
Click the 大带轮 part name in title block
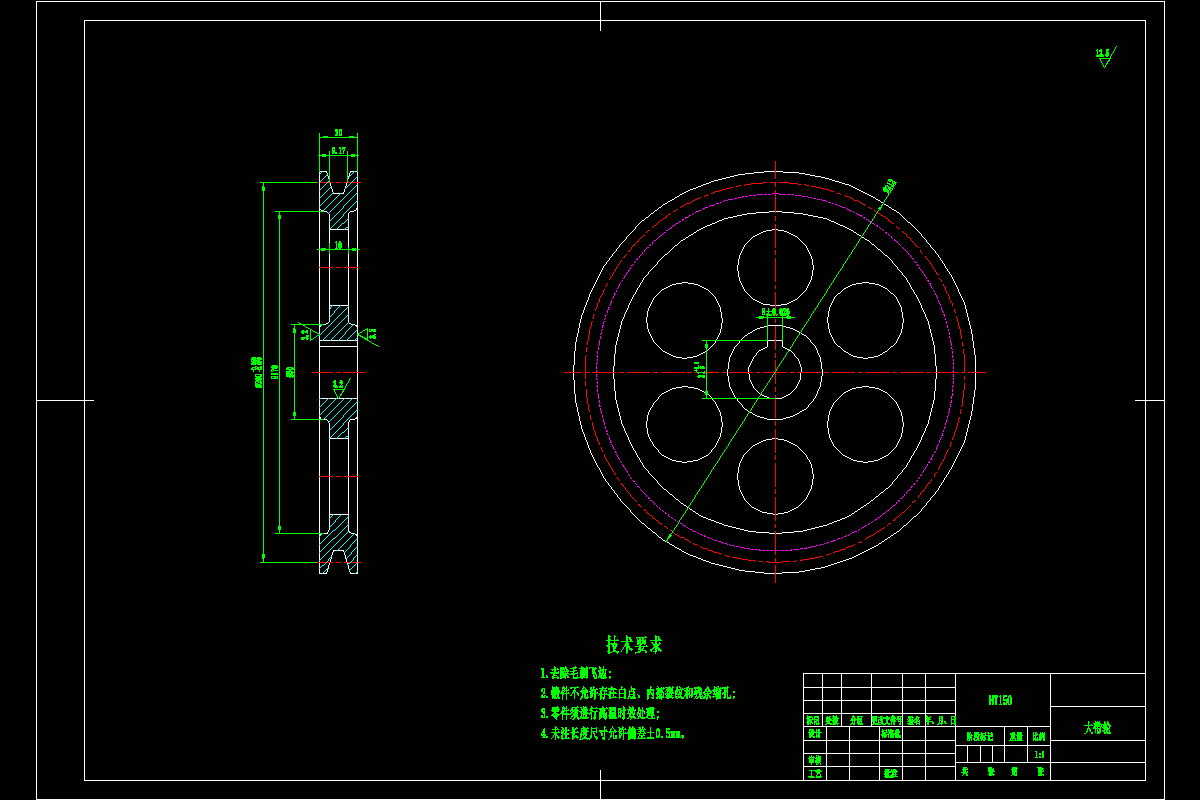coord(1098,728)
